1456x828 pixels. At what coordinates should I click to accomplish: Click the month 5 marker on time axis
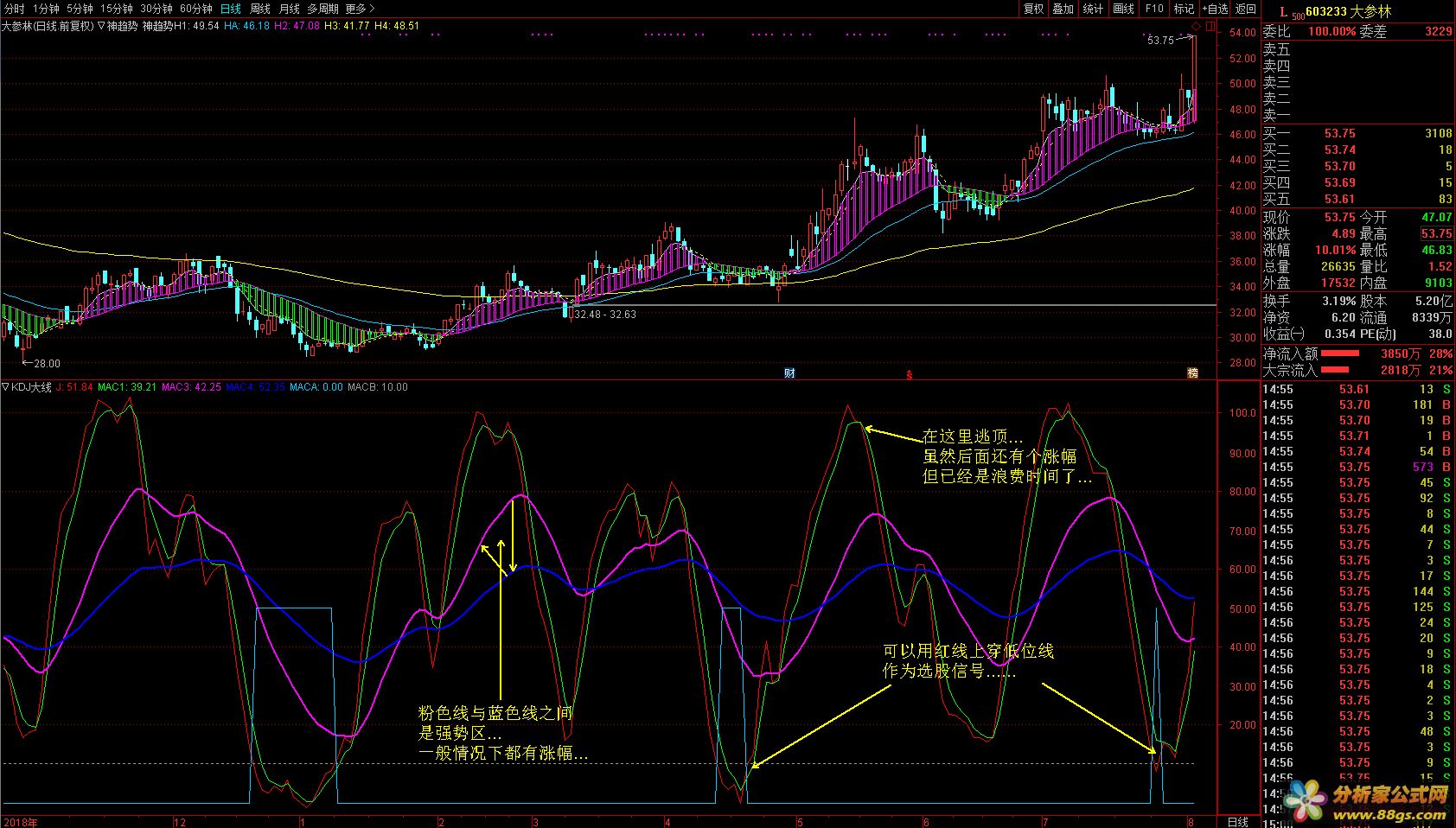click(x=800, y=822)
